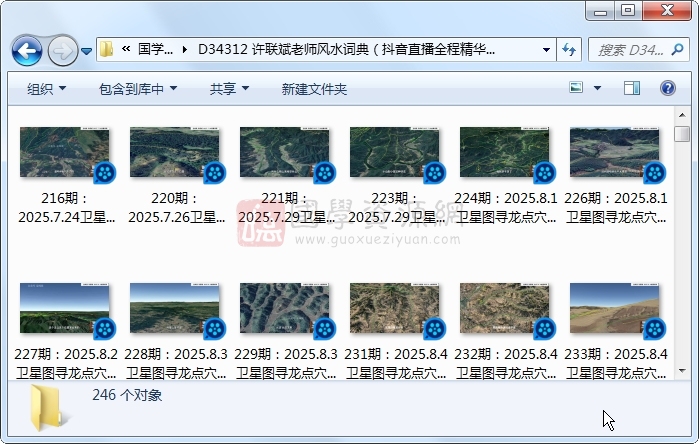This screenshot has width=699, height=444.
Task: Select the 国学... breadcrumb segment
Action: pyautogui.click(x=155, y=49)
